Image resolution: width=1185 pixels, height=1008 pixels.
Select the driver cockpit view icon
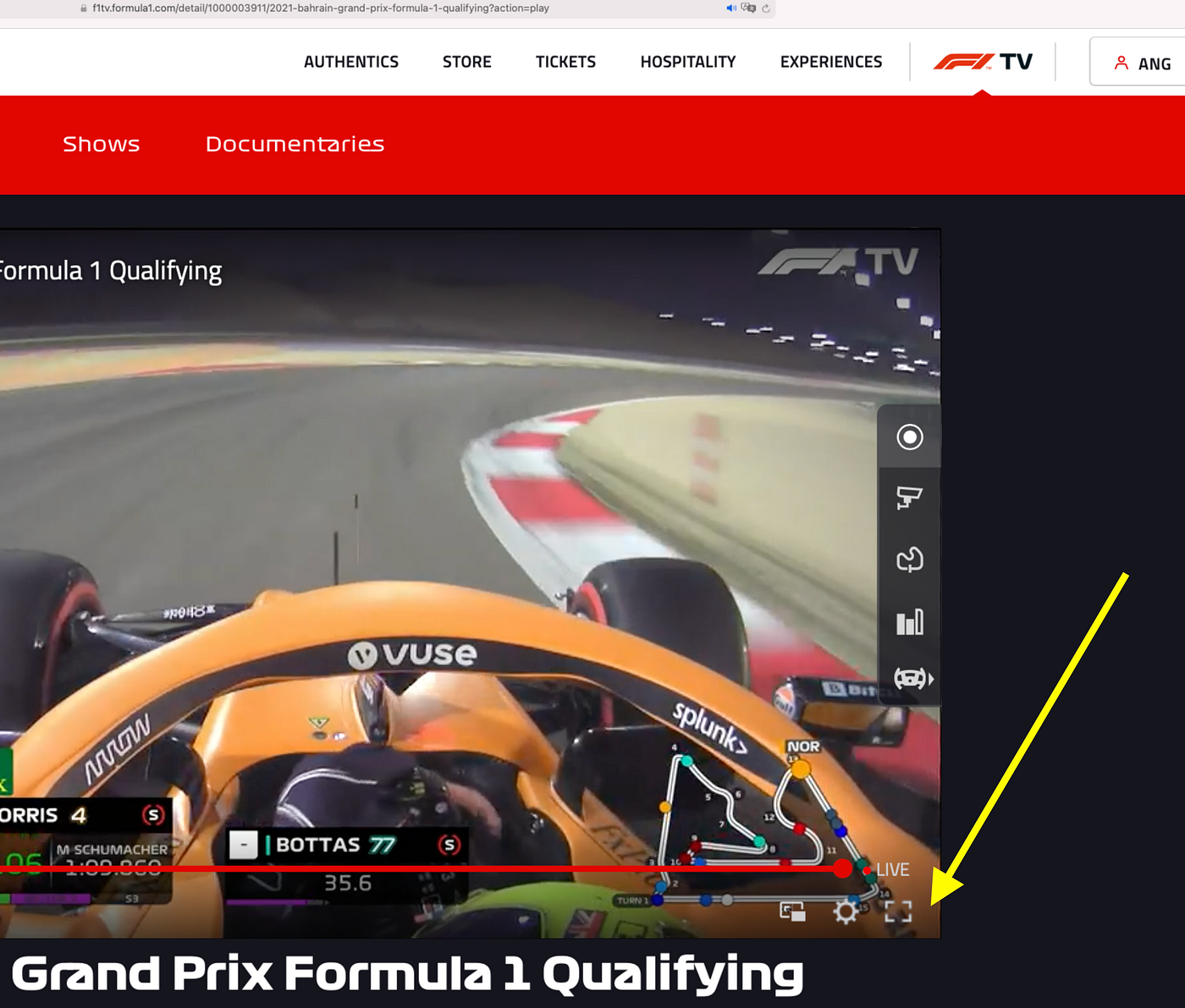(x=908, y=677)
